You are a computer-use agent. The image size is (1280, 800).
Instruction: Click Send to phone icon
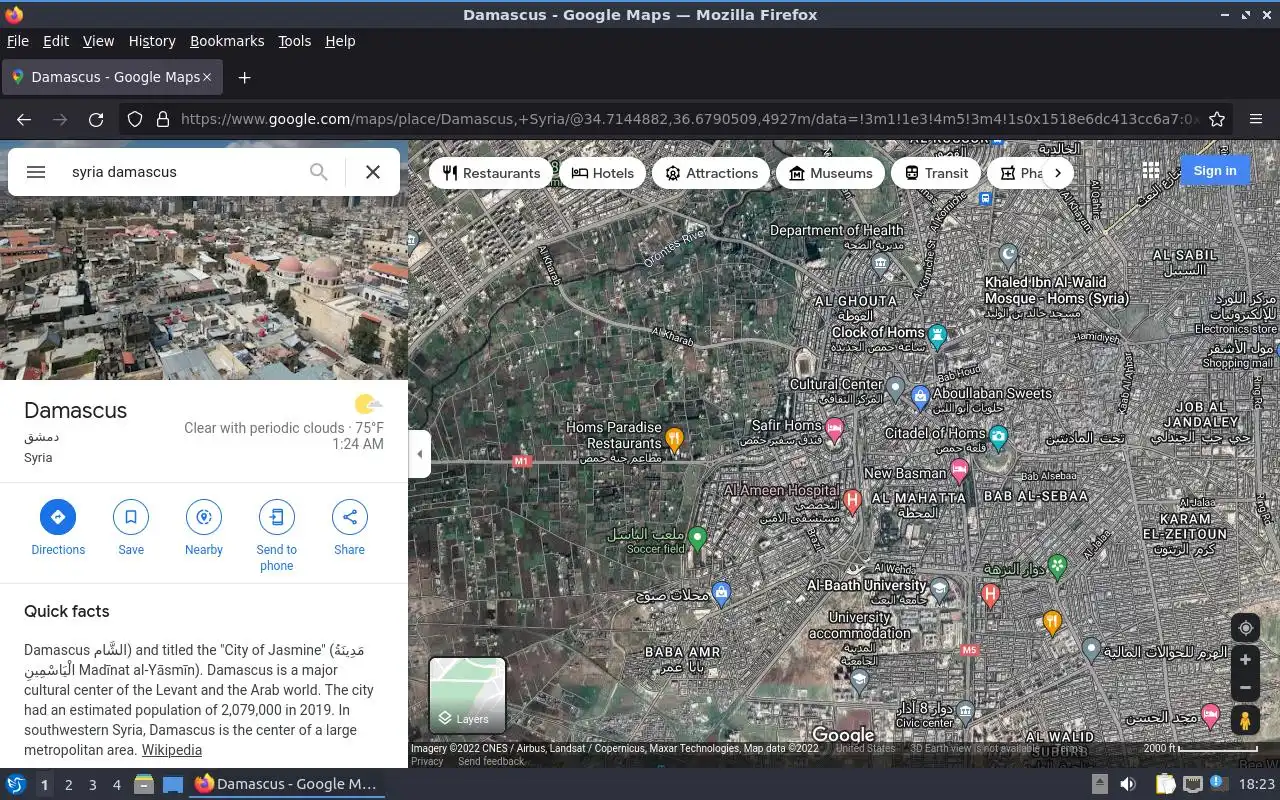point(277,517)
